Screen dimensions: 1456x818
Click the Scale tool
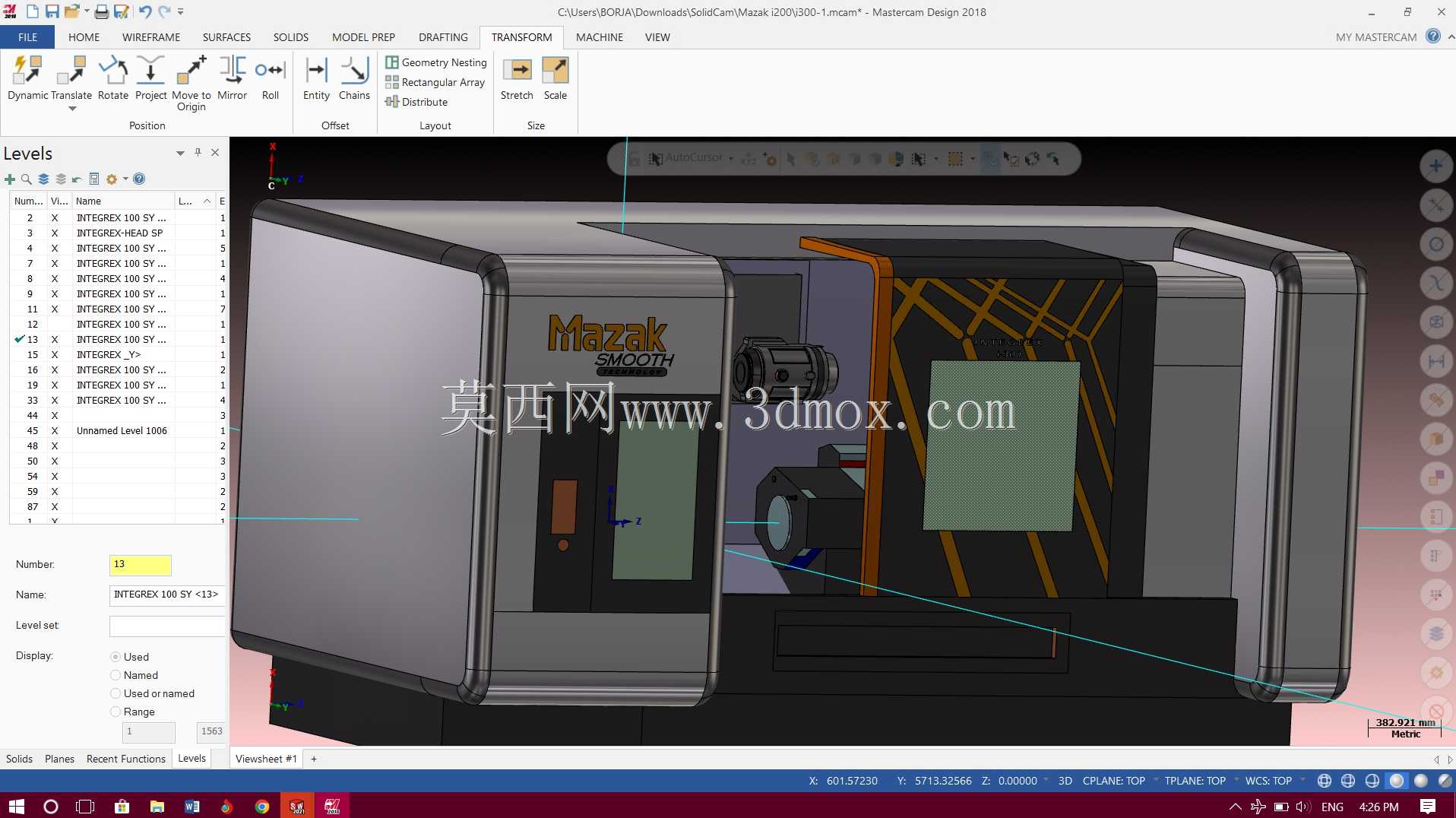click(x=555, y=78)
